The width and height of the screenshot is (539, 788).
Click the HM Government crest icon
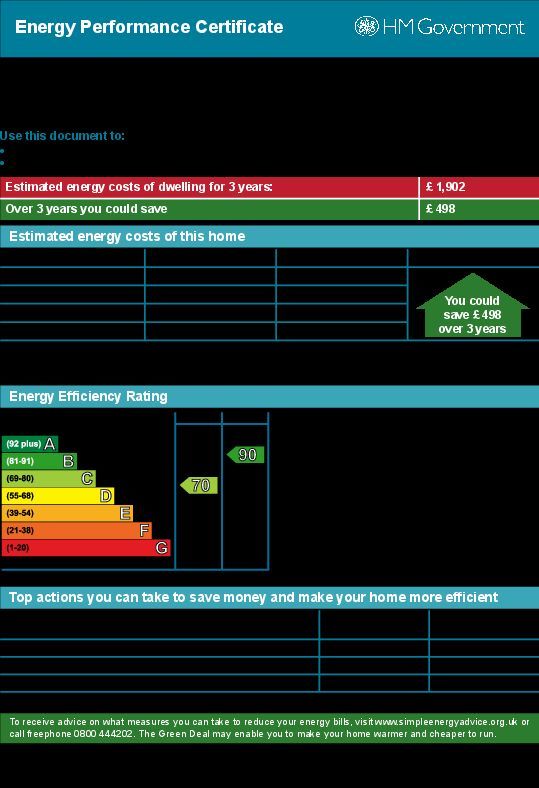366,26
